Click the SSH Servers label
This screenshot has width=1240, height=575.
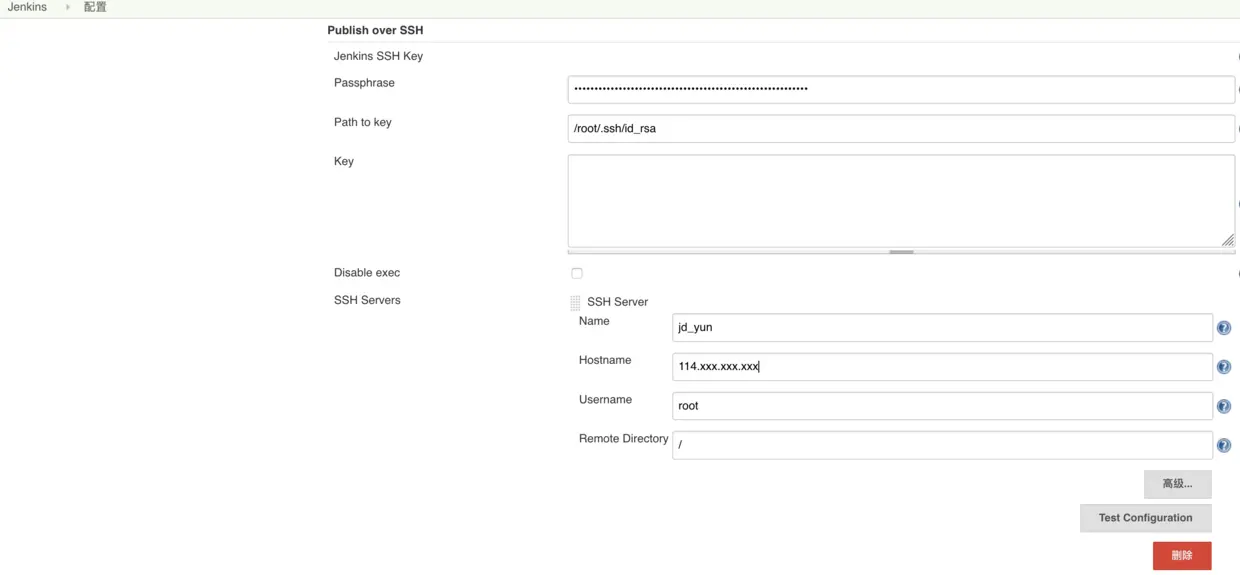[367, 300]
